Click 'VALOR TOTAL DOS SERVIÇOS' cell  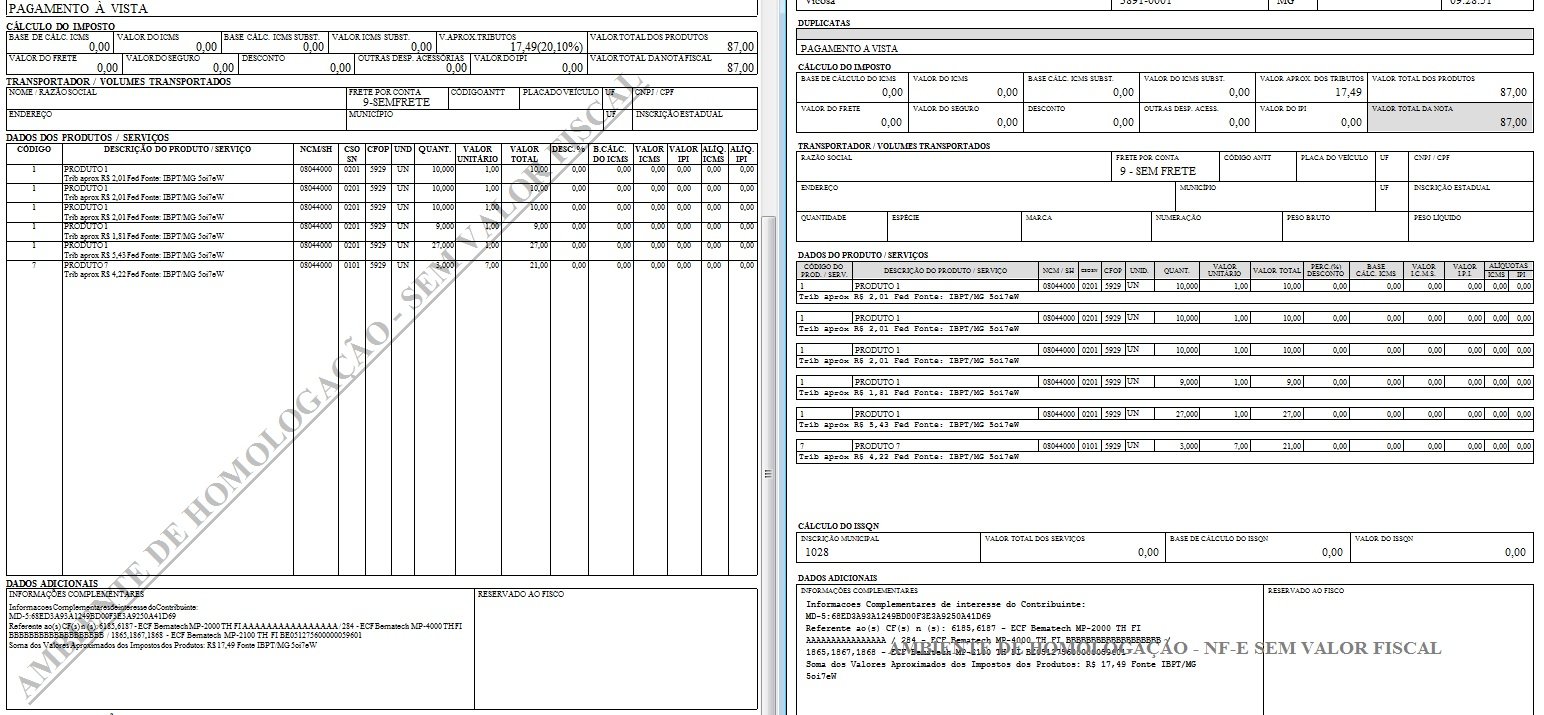pyautogui.click(x=1072, y=546)
